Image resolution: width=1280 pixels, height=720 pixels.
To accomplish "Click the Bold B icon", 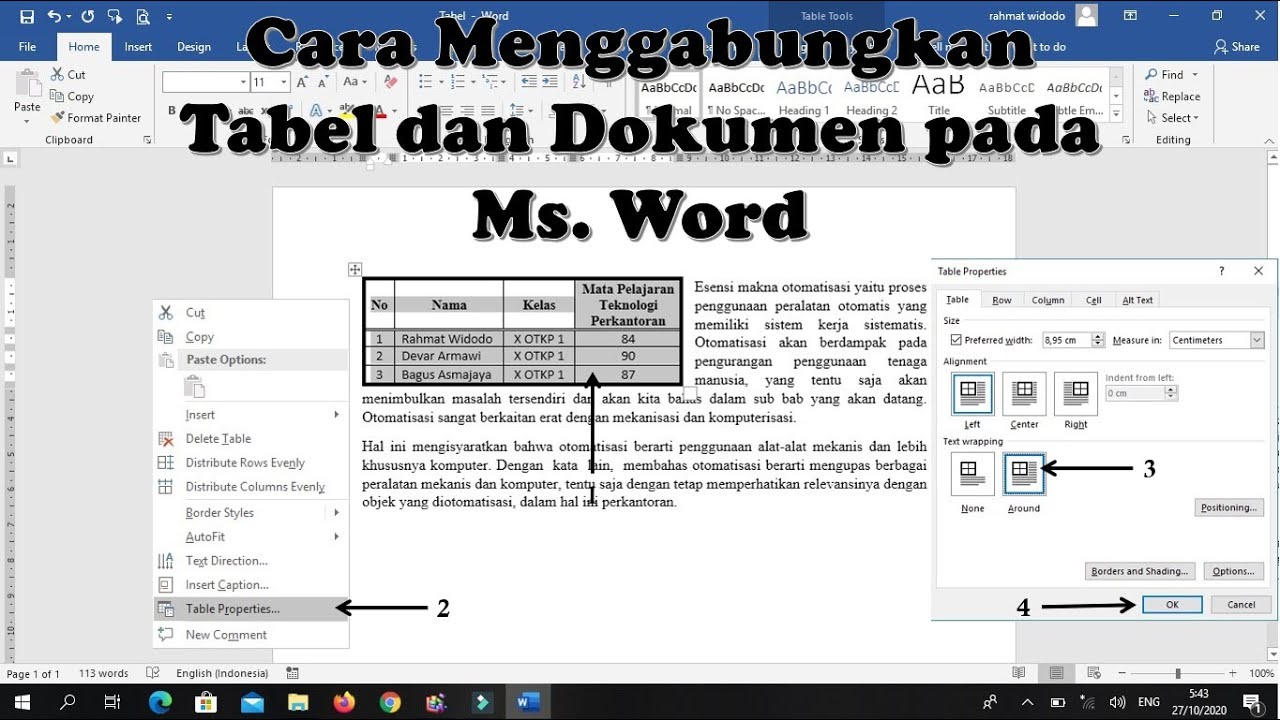I will tap(172, 111).
